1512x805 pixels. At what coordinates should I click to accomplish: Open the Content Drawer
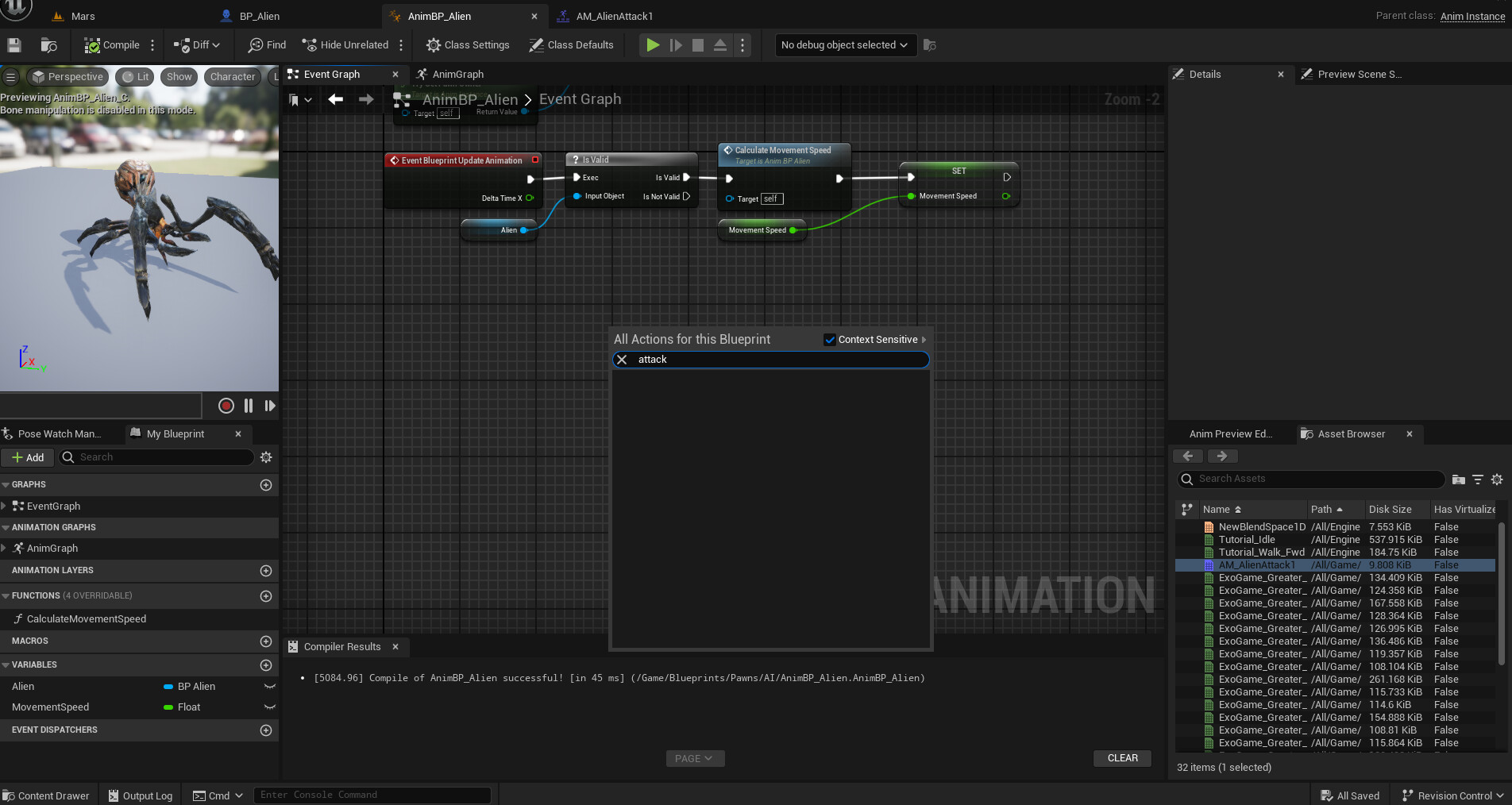pyautogui.click(x=46, y=795)
